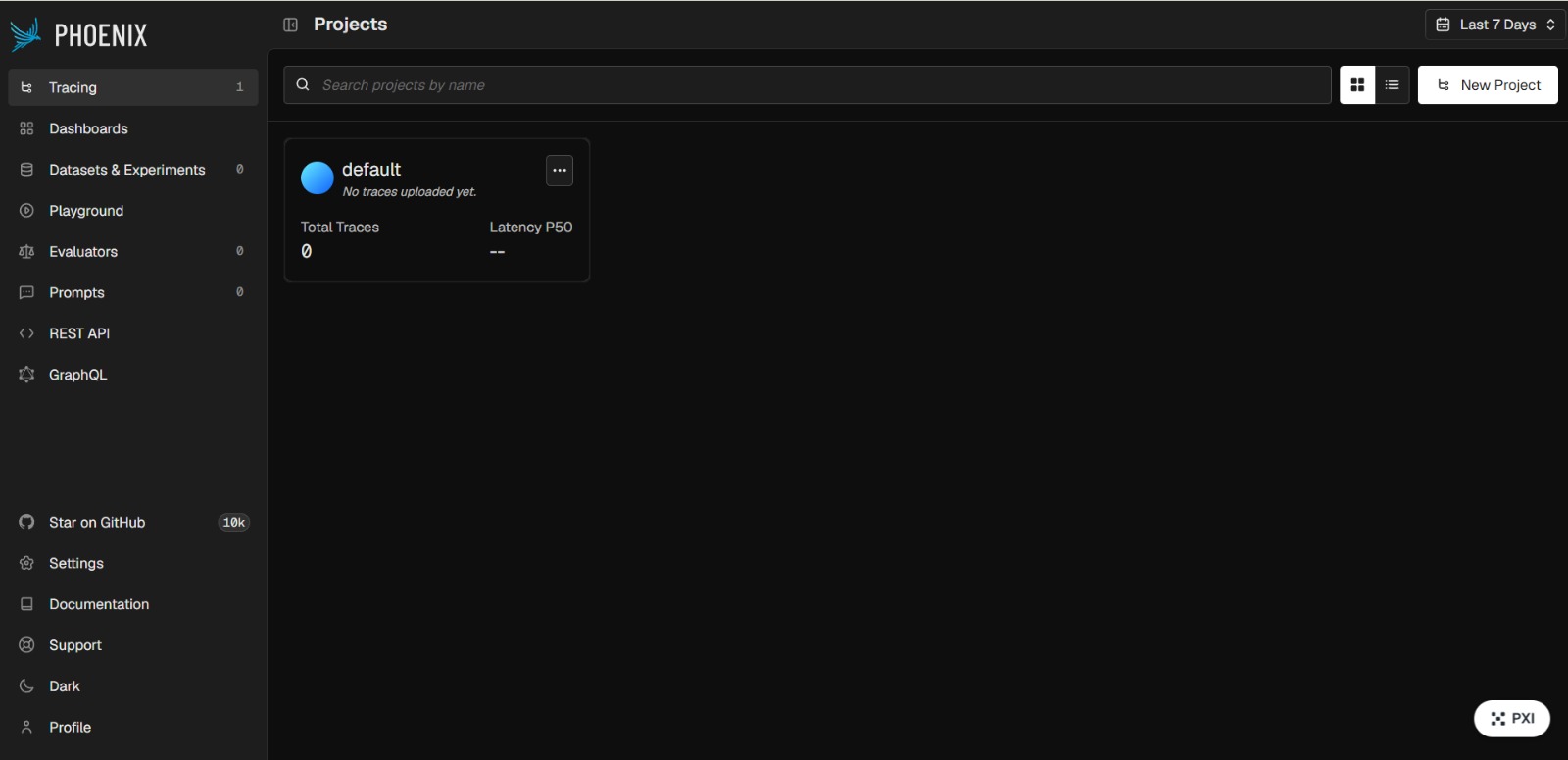This screenshot has width=1568, height=760.
Task: Click 'No traces uploaded yet.' text
Action: [410, 192]
